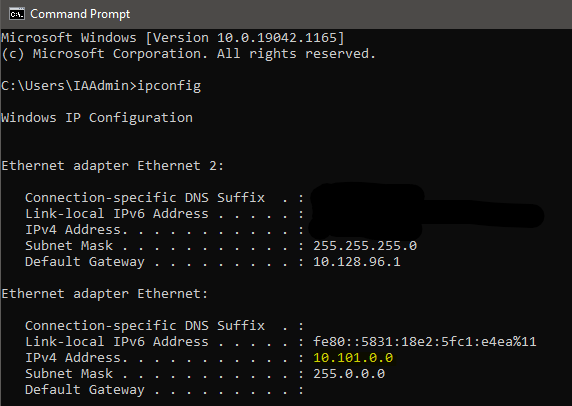The image size is (572, 406).
Task: Click the IPv4 Address label under Ethernet 2
Action: tap(76, 229)
